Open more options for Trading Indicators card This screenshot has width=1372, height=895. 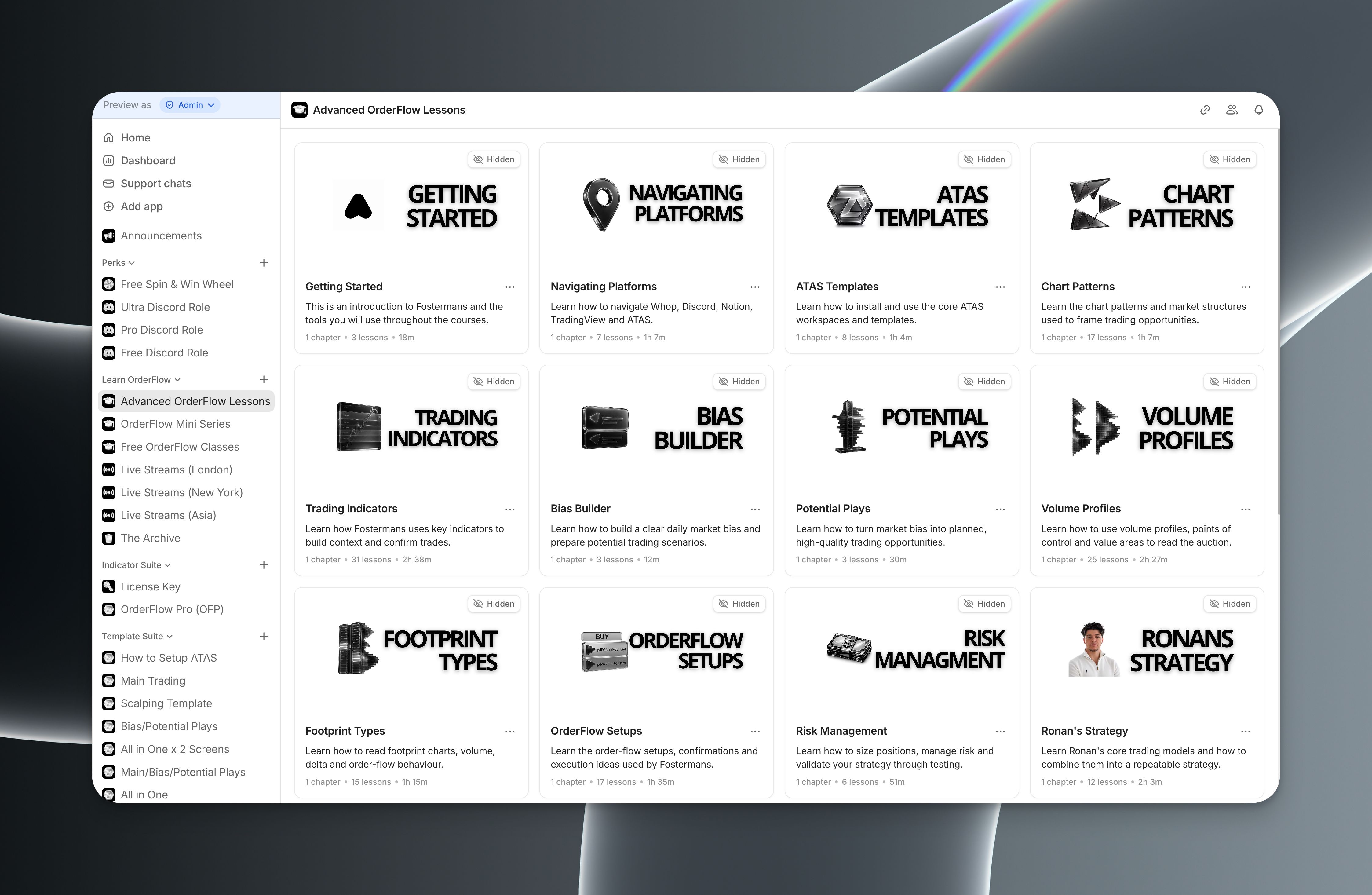point(510,509)
